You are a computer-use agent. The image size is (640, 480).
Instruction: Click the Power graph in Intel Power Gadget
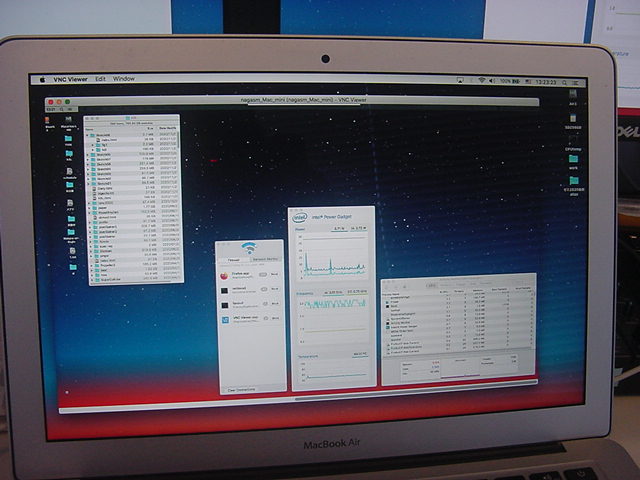332,257
